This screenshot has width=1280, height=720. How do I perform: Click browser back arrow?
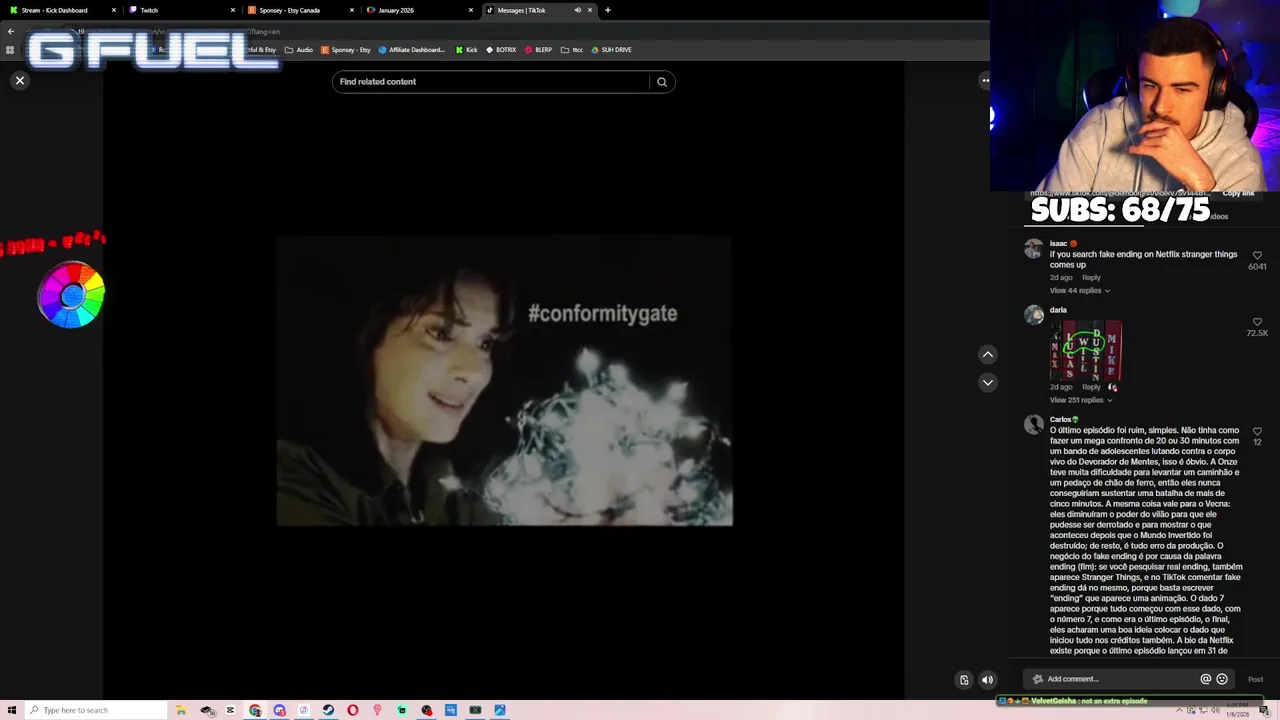(x=11, y=32)
